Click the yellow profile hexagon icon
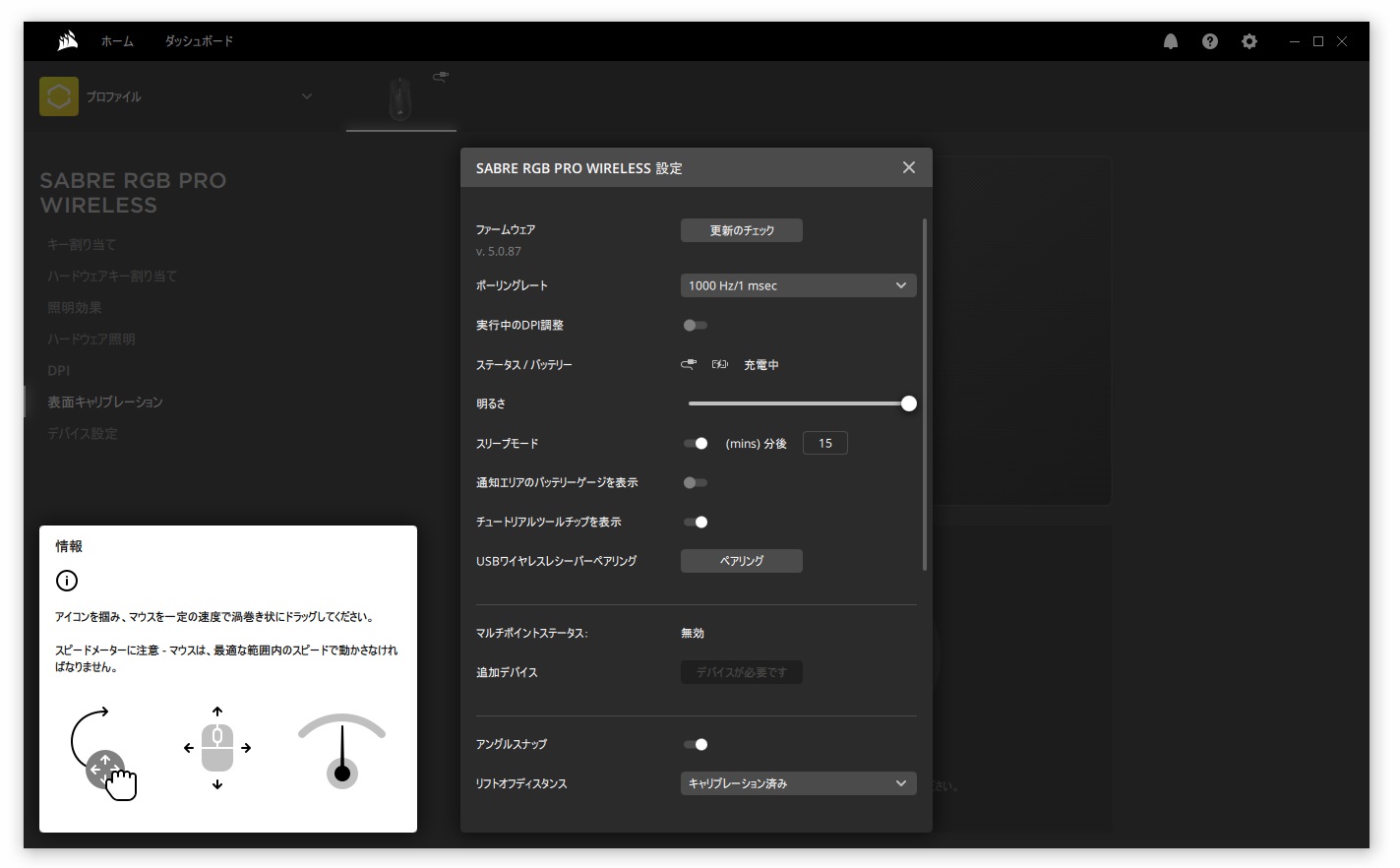The width and height of the screenshot is (1400, 868). (x=59, y=96)
